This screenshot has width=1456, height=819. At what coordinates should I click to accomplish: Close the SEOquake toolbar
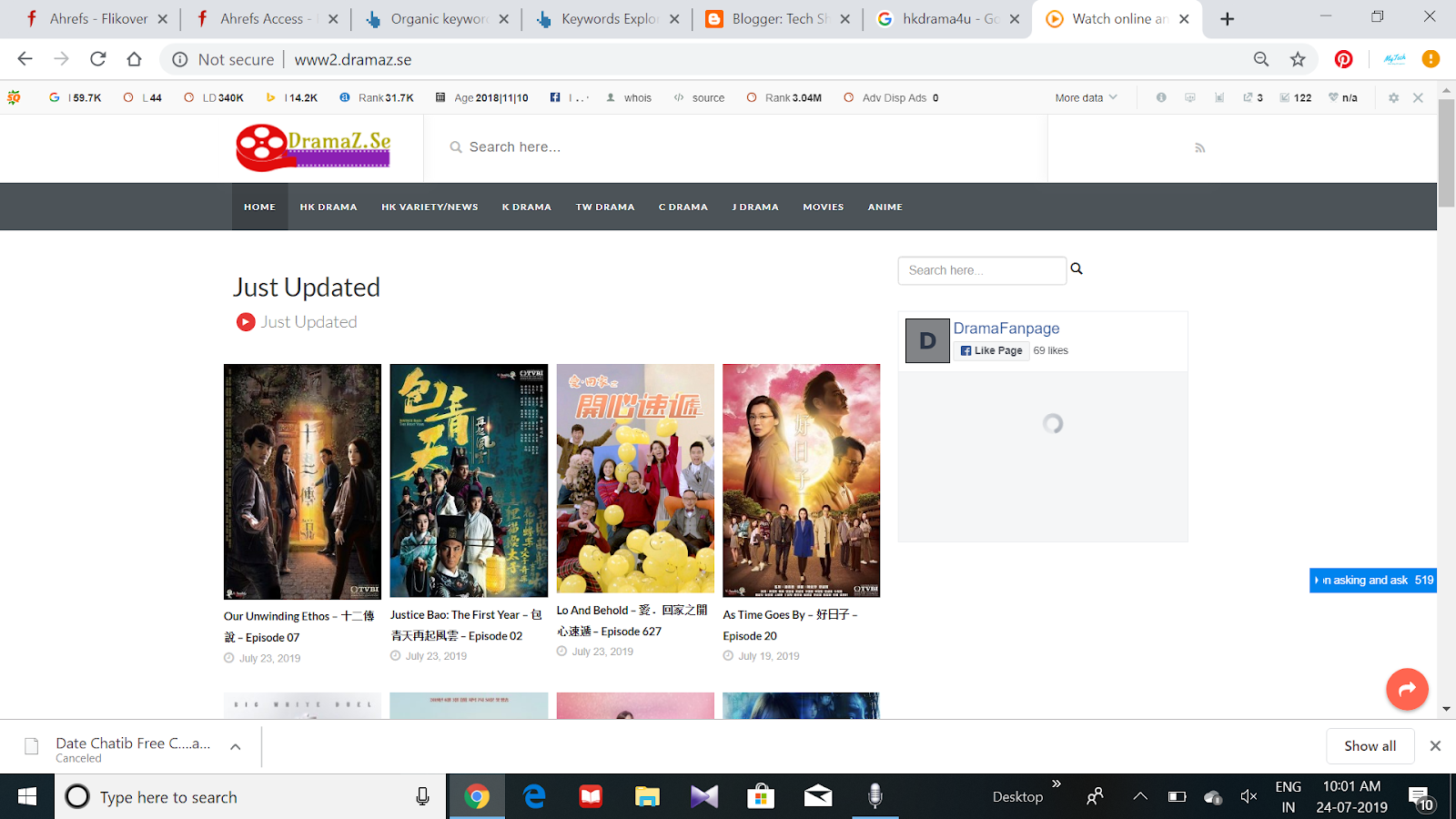tap(1418, 97)
